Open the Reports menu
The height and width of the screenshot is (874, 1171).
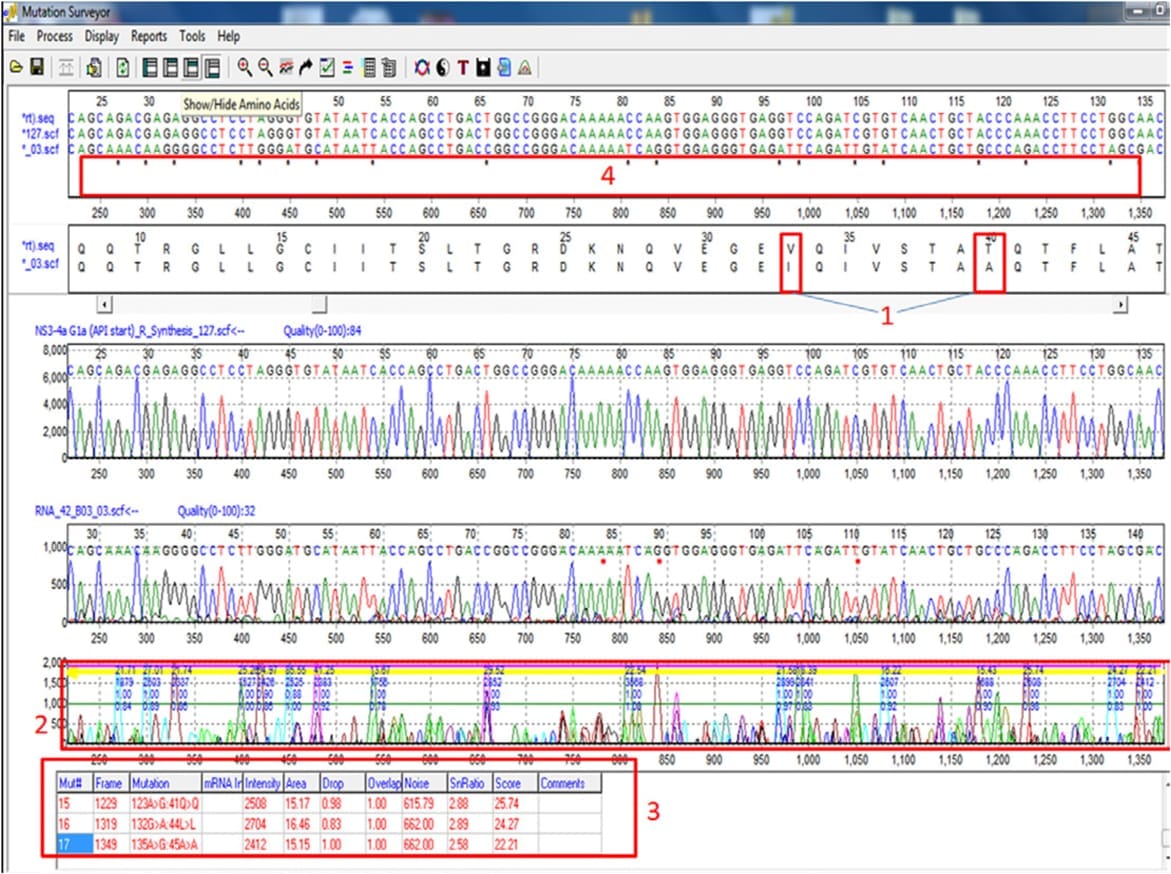coord(149,36)
